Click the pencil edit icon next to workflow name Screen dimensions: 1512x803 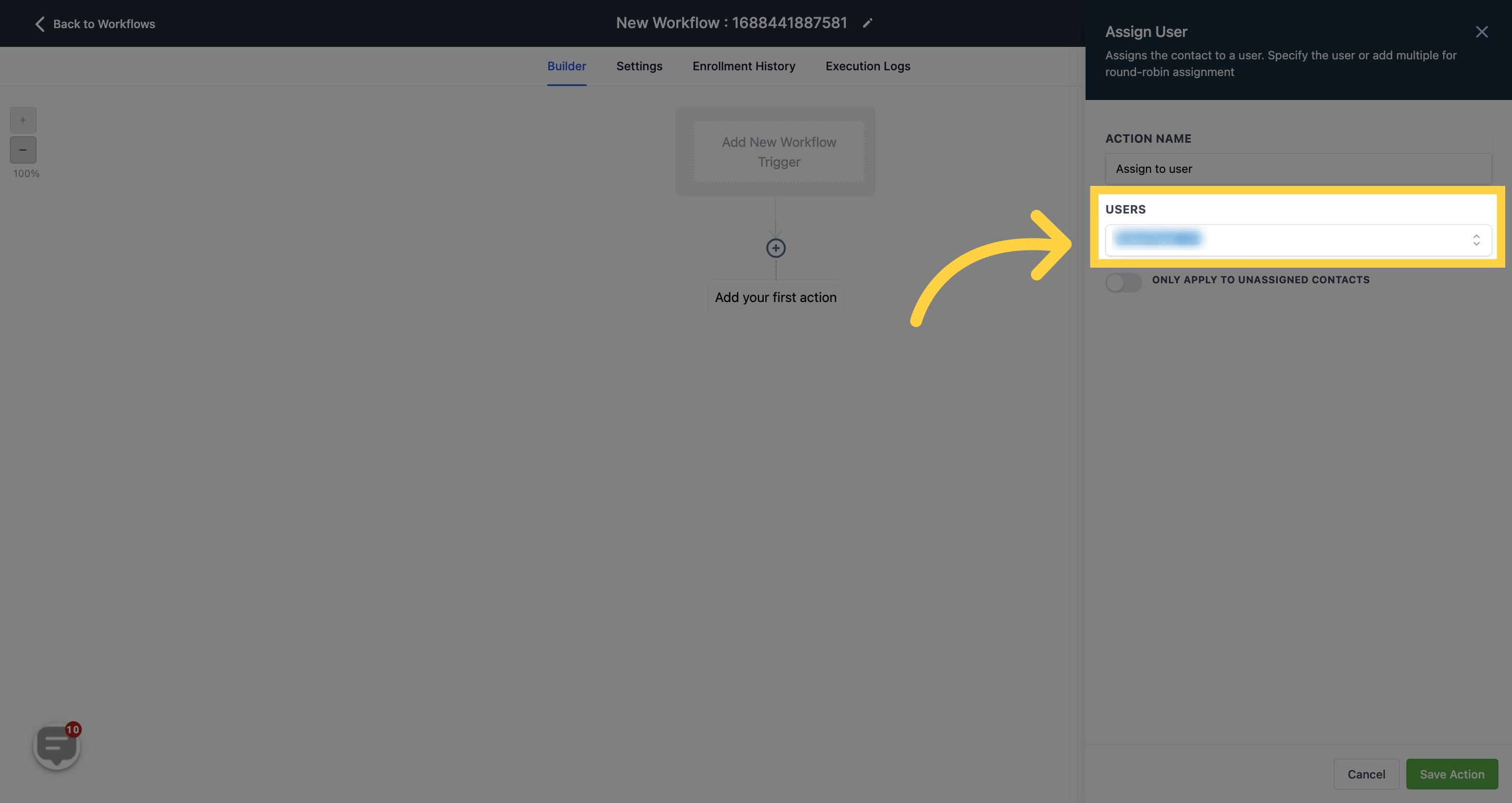point(867,23)
